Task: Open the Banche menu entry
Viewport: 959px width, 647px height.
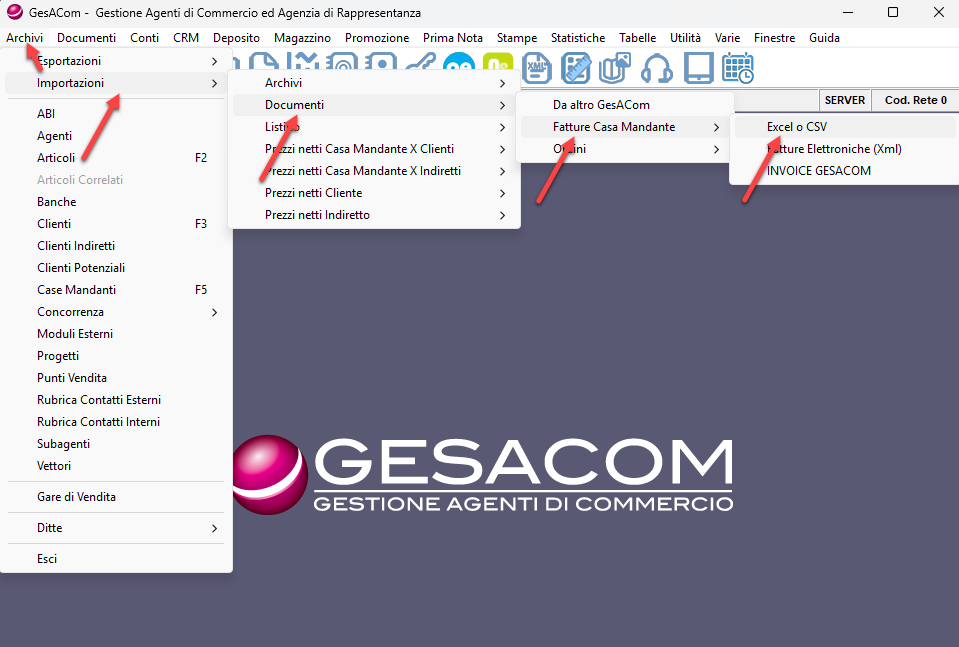Action: click(115, 202)
